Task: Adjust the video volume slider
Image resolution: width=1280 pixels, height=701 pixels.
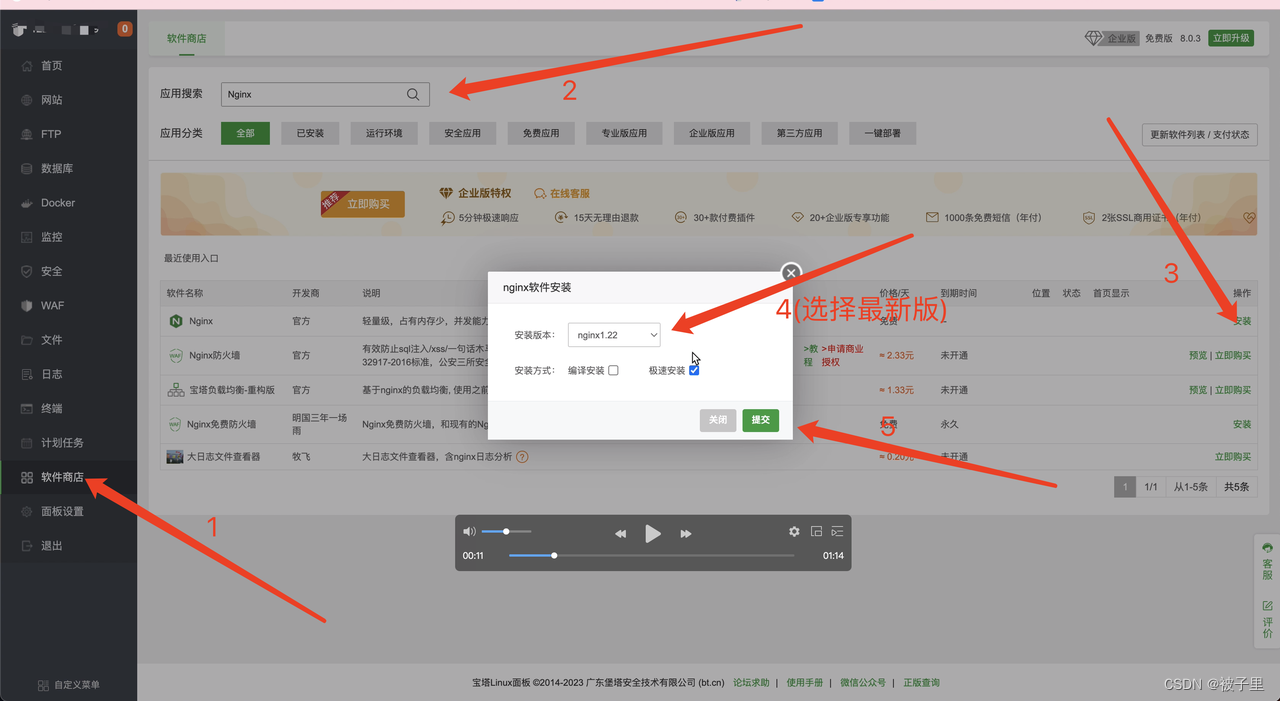Action: coord(506,531)
